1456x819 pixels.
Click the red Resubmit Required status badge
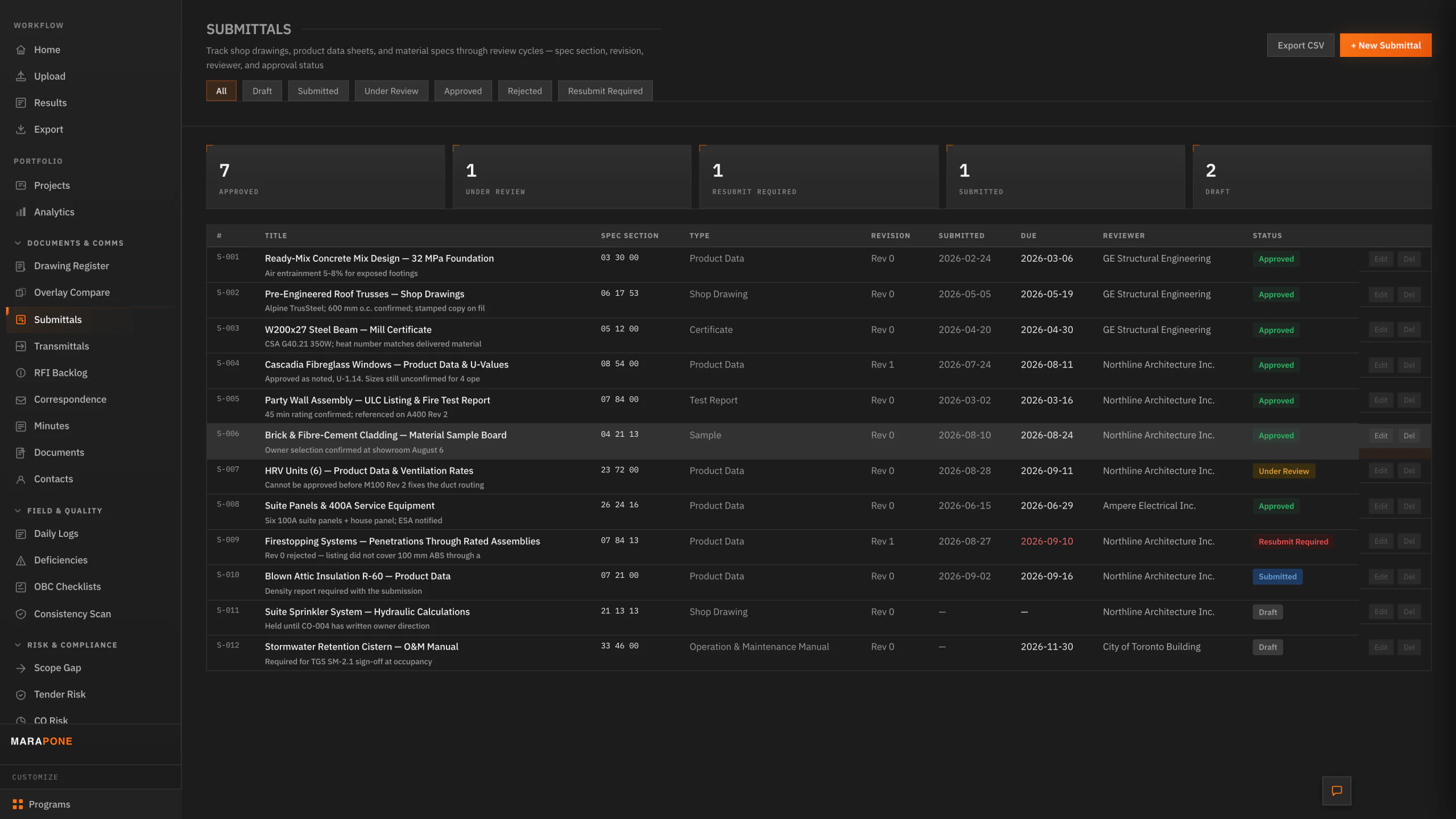(1293, 541)
